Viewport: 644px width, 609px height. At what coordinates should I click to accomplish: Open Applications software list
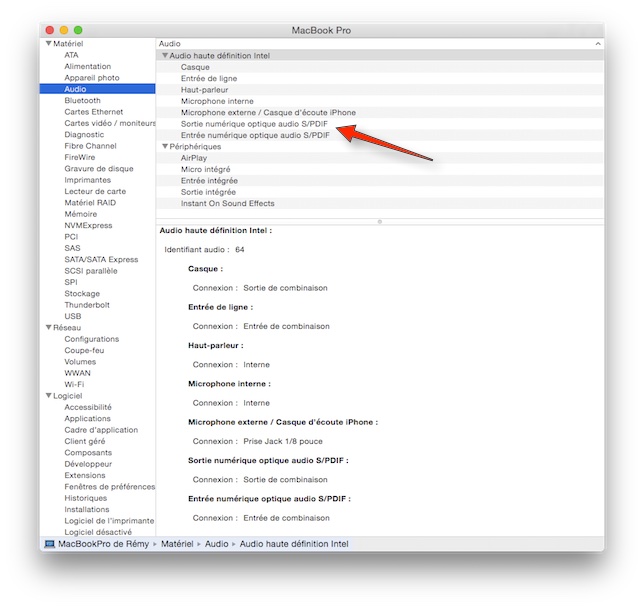[x=87, y=418]
